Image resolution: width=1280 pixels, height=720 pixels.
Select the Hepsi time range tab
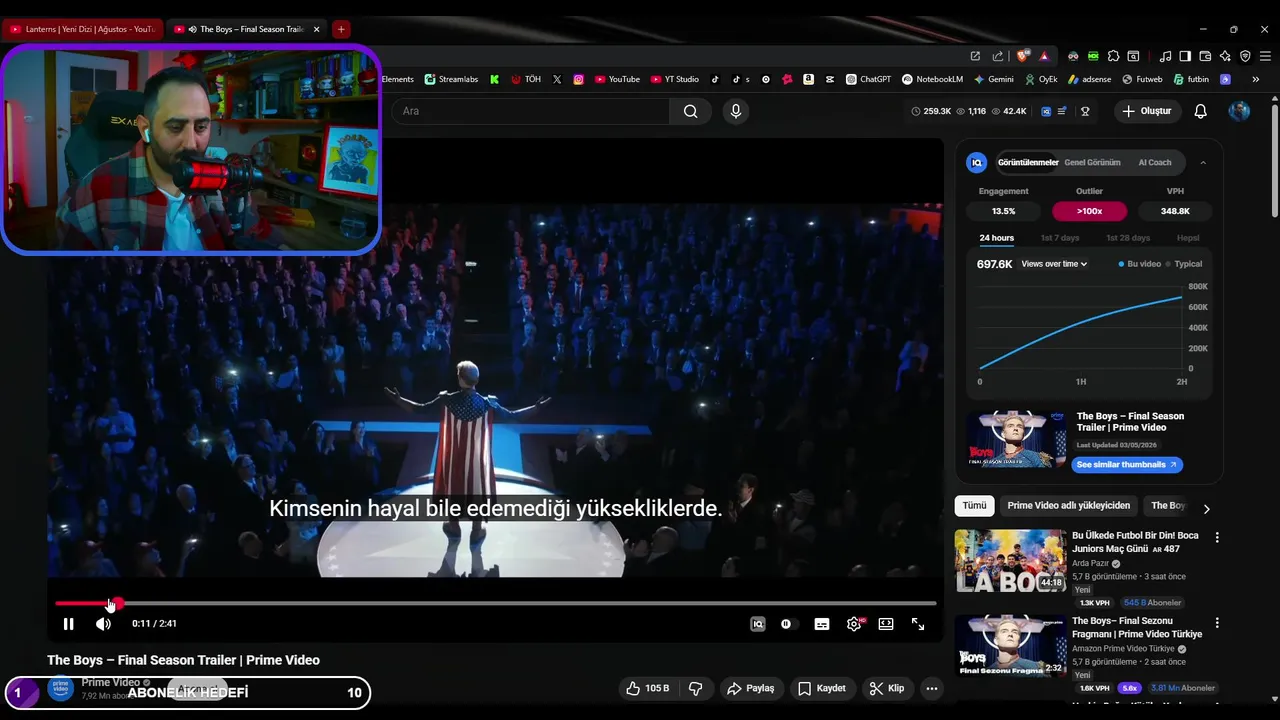click(x=1188, y=238)
